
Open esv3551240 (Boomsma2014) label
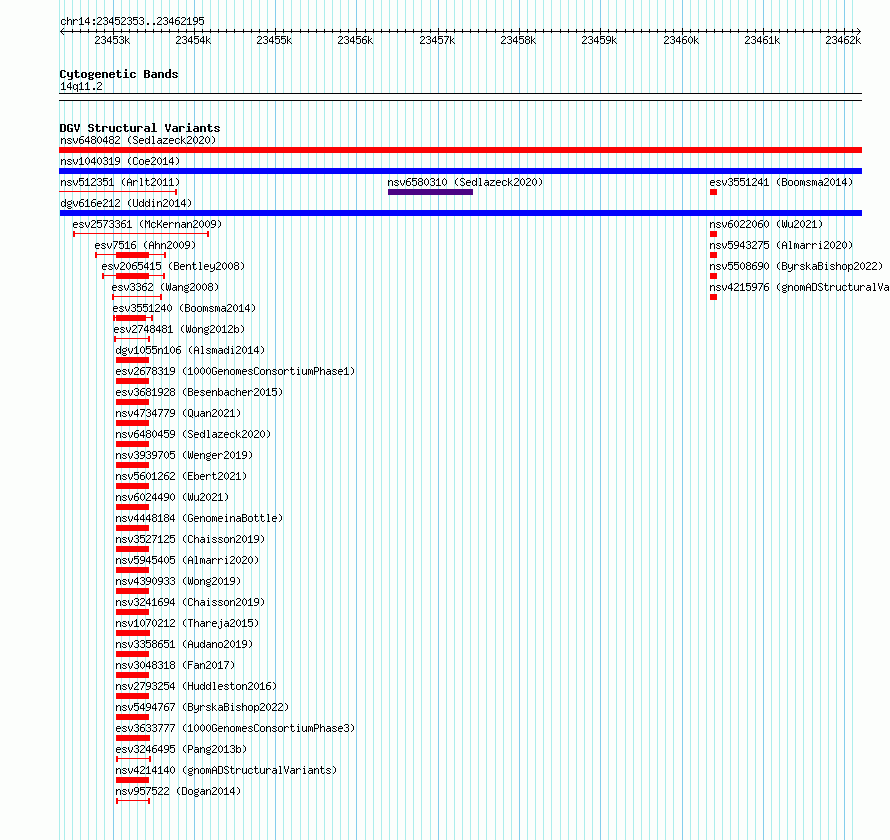pyautogui.click(x=184, y=308)
